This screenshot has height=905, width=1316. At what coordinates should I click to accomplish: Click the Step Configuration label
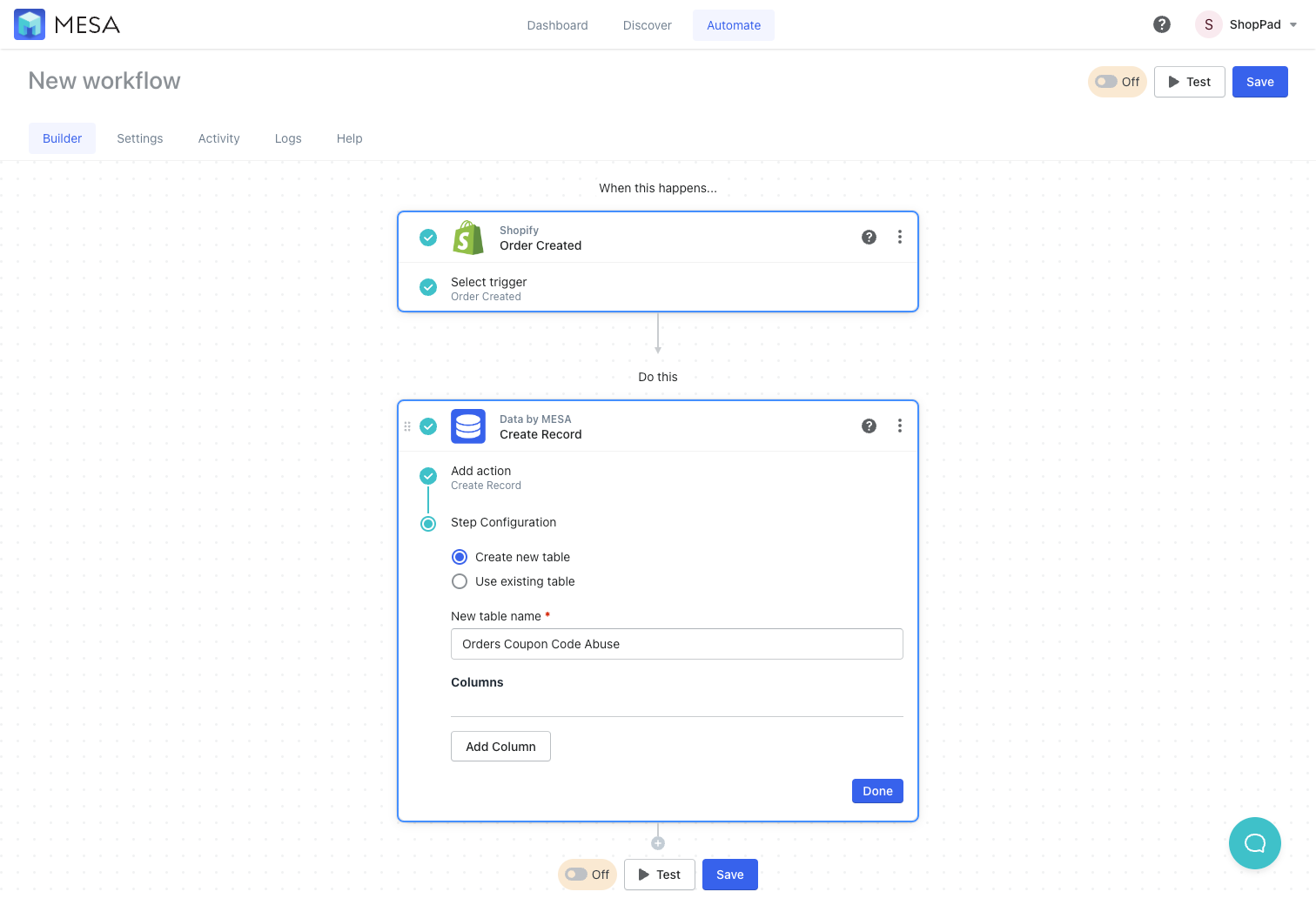coord(503,522)
